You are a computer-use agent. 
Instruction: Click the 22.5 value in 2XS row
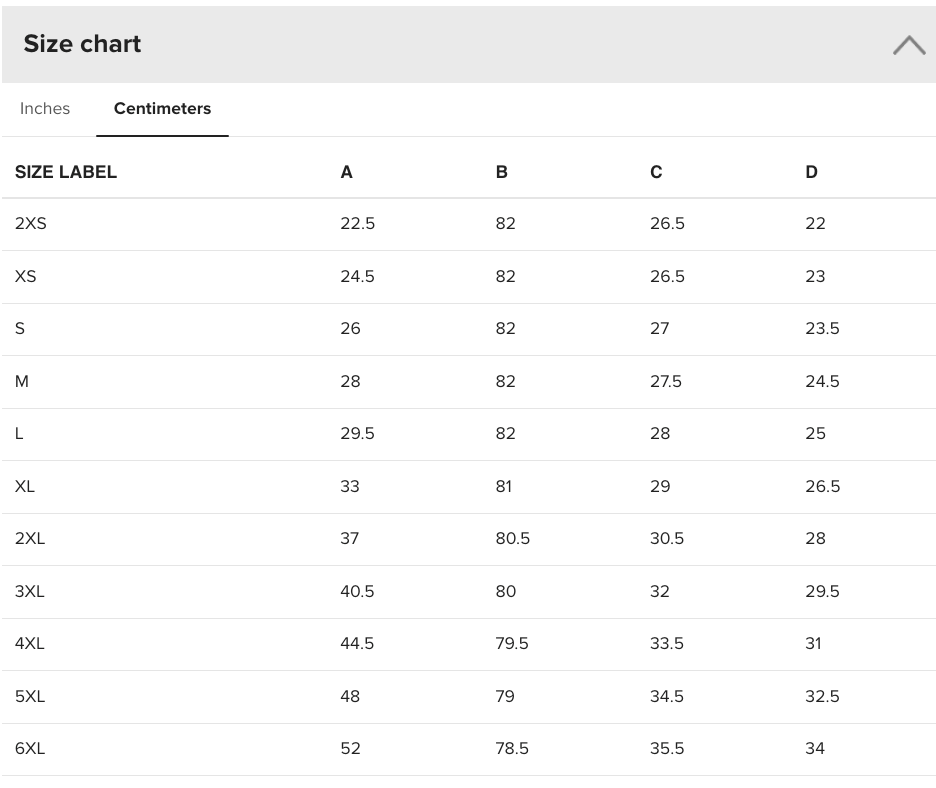(358, 223)
